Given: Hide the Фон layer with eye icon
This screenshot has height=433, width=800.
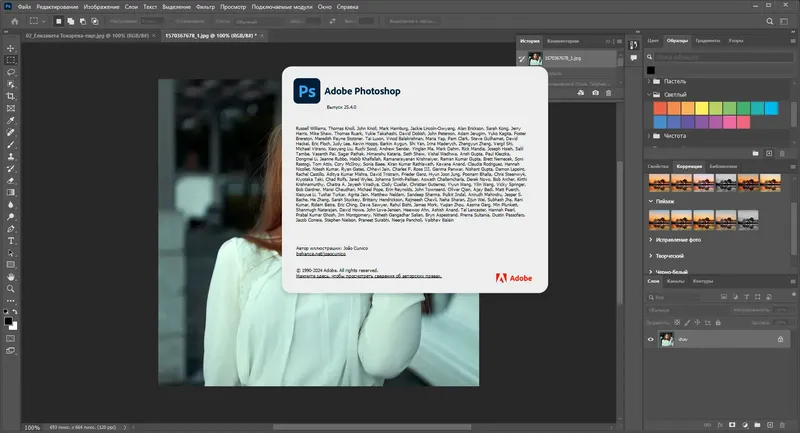Looking at the screenshot, I should pos(651,339).
